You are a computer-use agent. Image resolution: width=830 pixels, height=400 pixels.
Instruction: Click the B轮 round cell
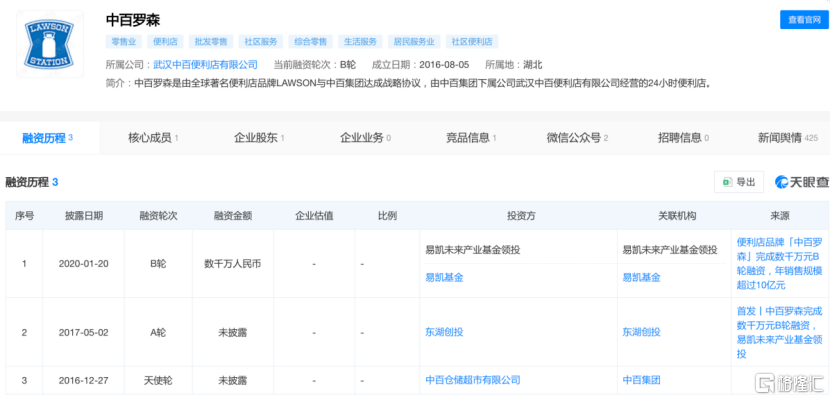coord(158,263)
